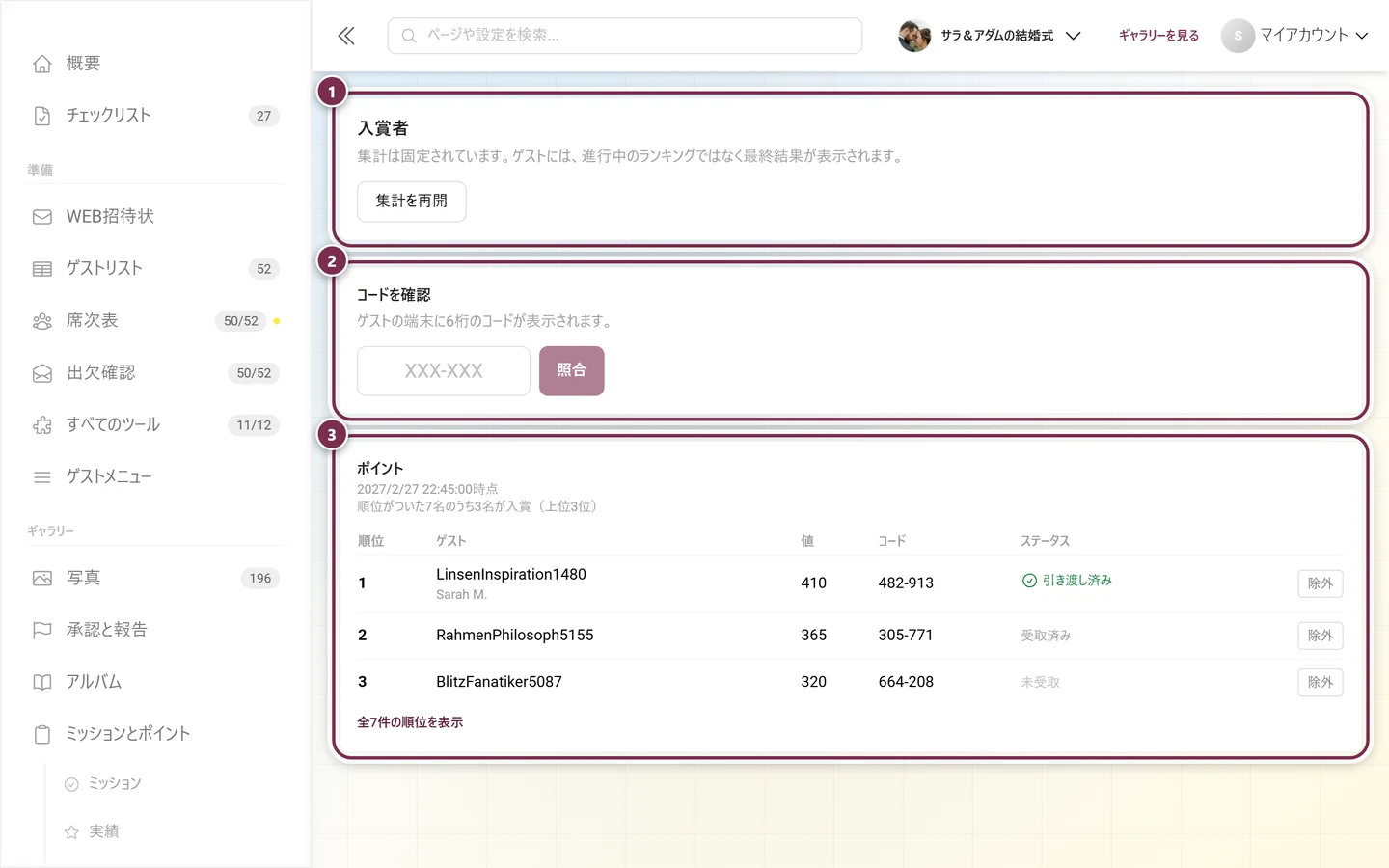The height and width of the screenshot is (868, 1389).
Task: Click the code 305-771
Action: (906, 636)
